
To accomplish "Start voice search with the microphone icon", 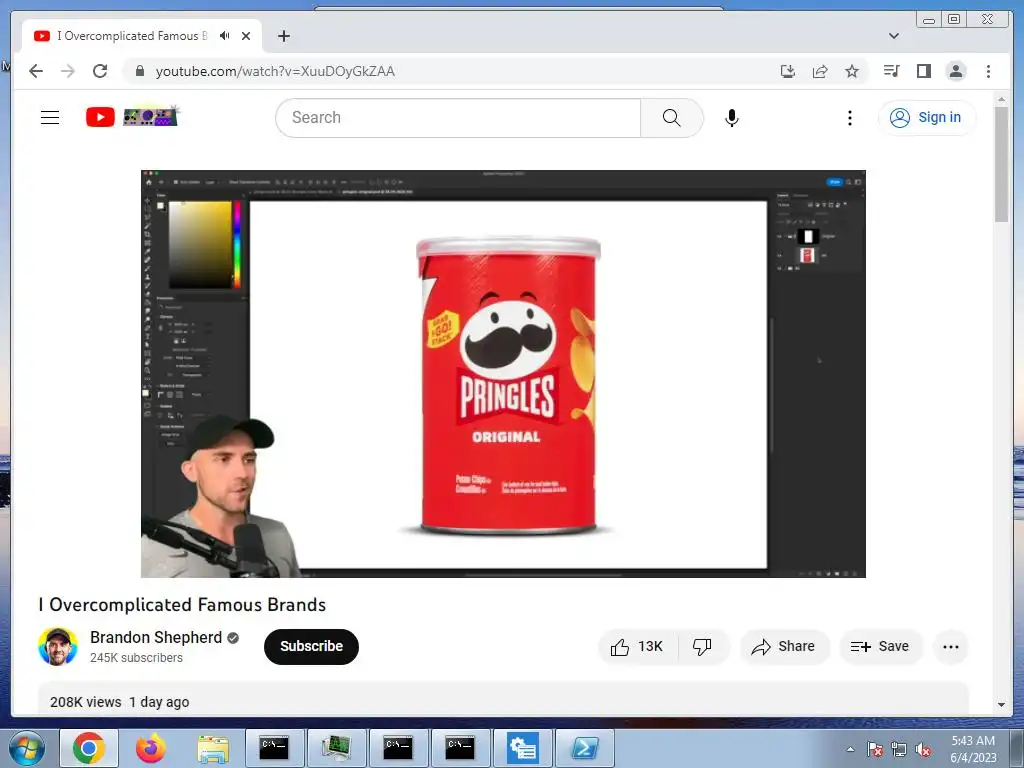I will pos(731,118).
